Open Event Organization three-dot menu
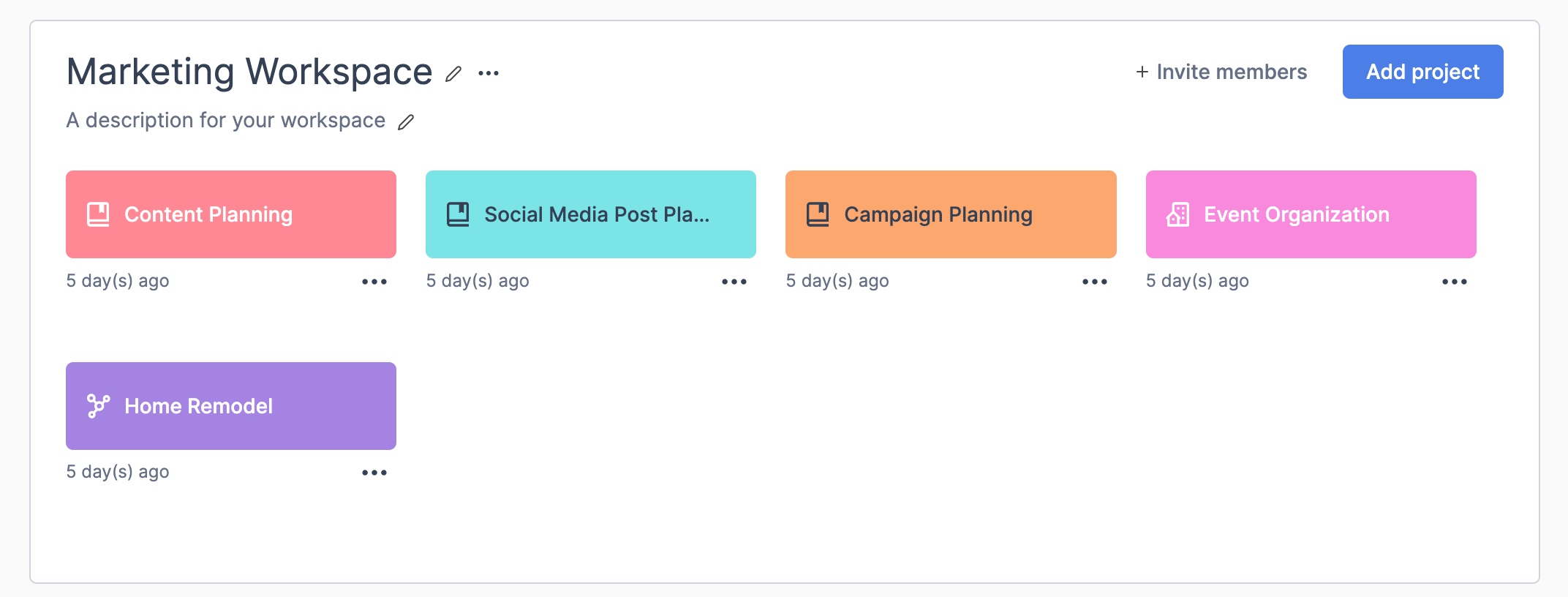This screenshot has height=597, width=1568. (x=1455, y=282)
